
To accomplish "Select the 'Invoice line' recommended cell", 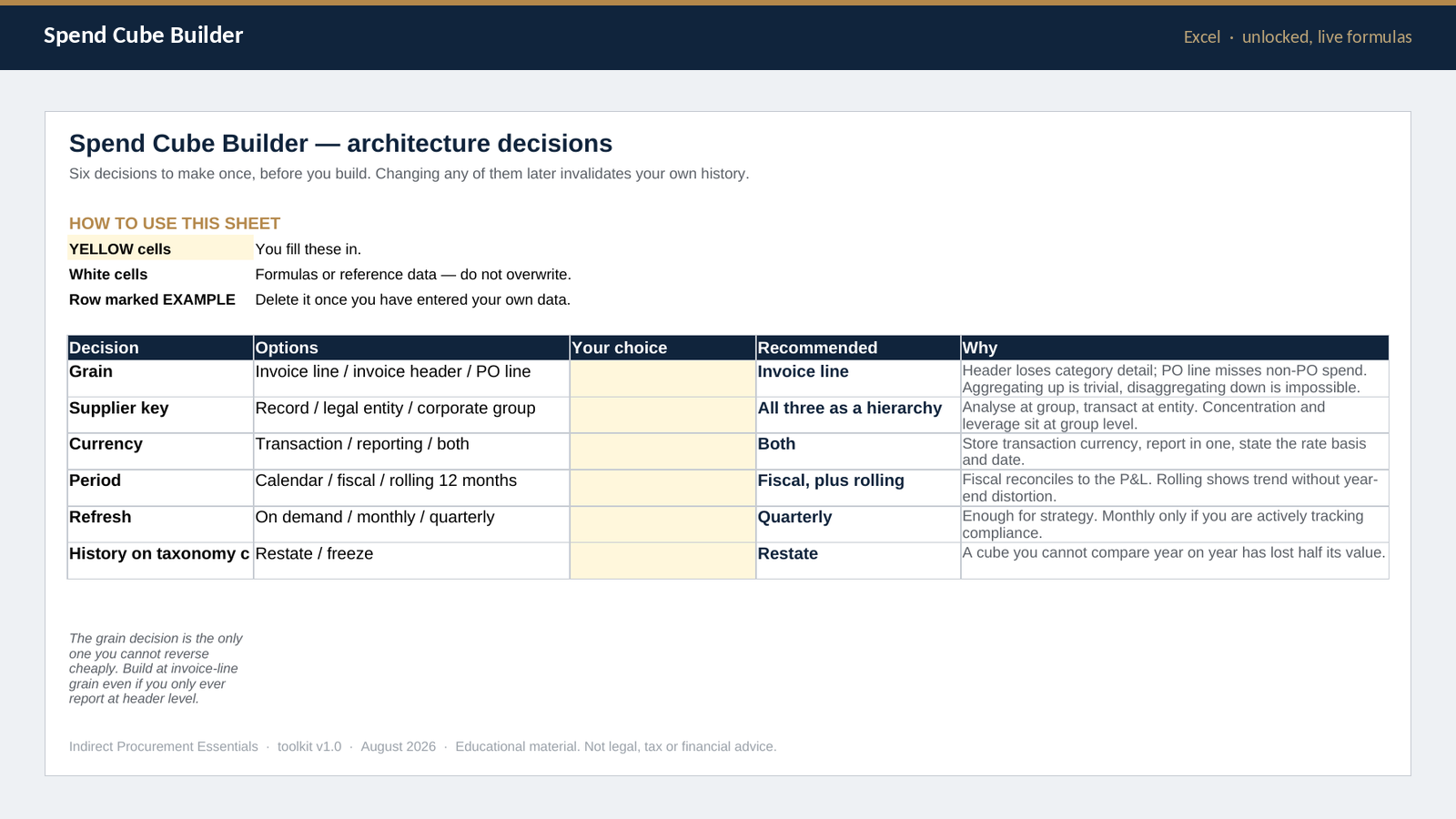I will (x=858, y=379).
